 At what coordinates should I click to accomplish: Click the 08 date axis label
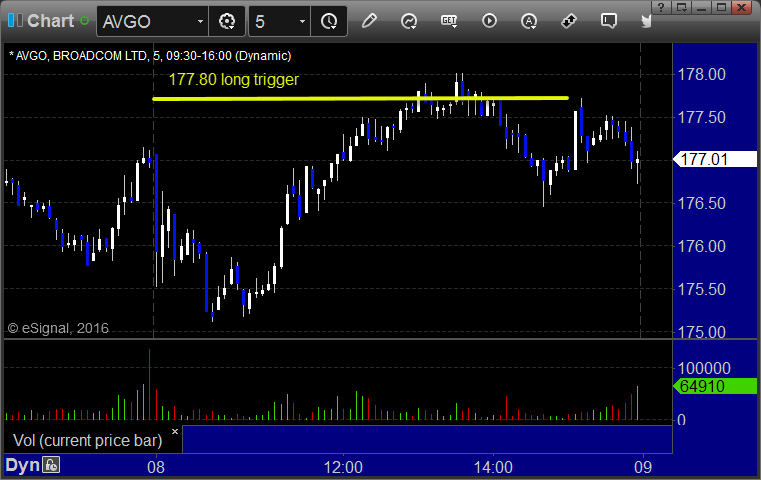[x=156, y=467]
